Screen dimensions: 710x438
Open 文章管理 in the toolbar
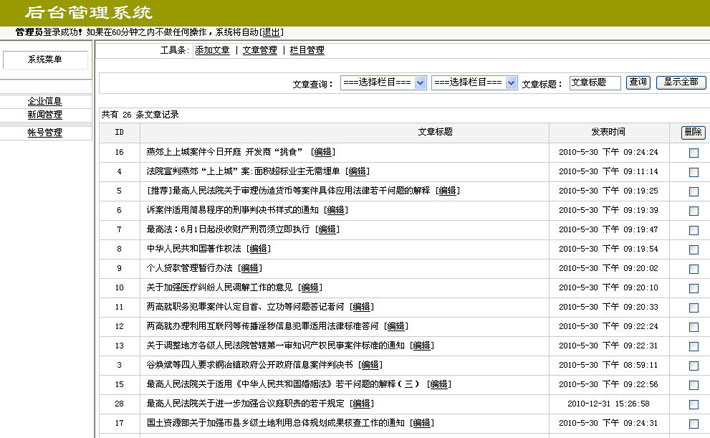(260, 50)
